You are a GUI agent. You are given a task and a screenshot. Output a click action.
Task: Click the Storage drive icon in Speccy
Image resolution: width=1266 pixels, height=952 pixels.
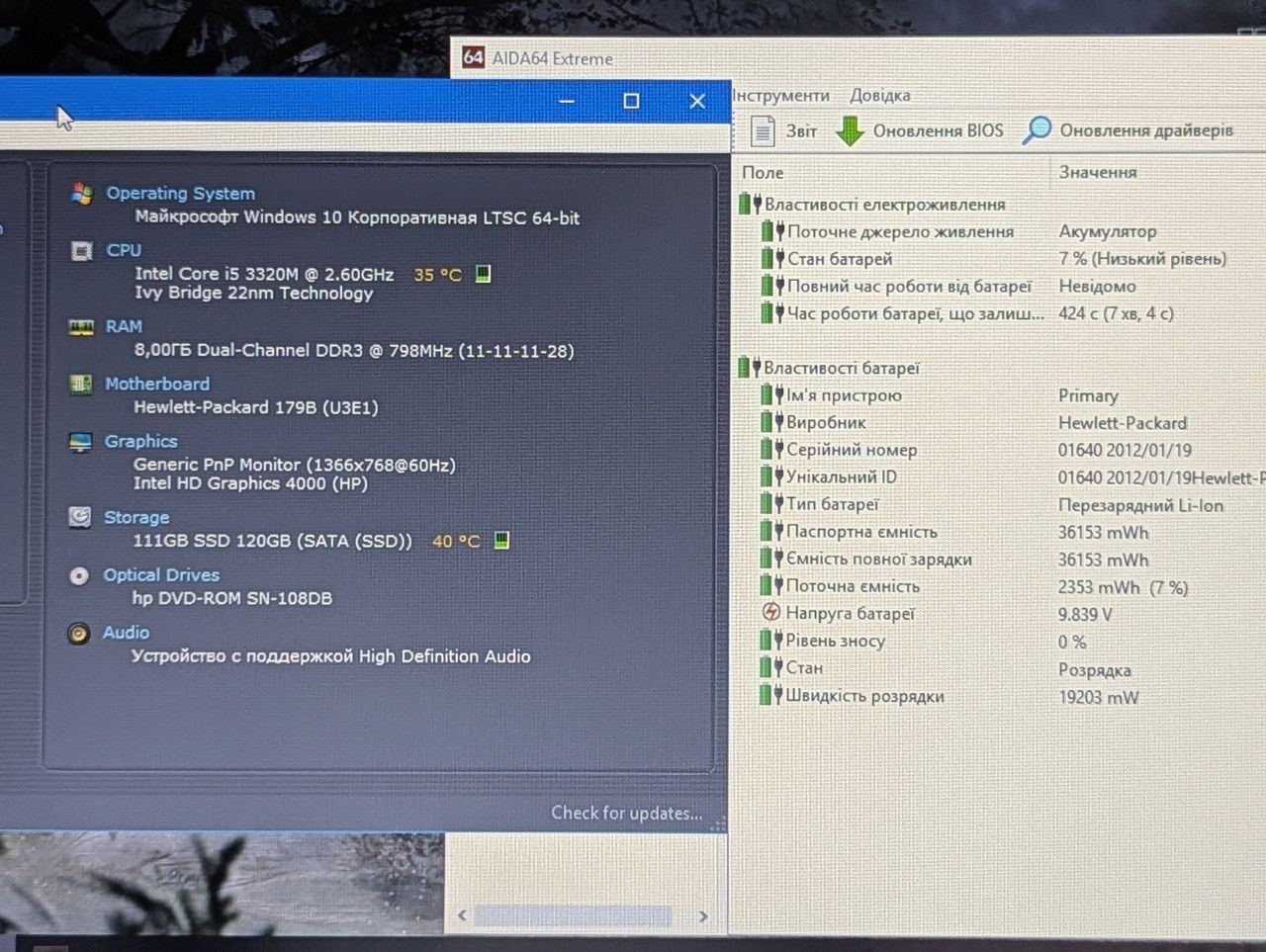80,517
